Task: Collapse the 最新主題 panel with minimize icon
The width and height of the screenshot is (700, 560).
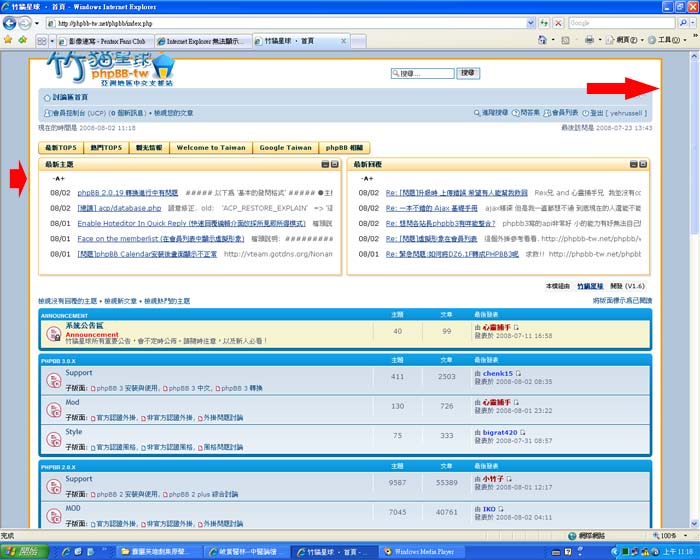Action: pyautogui.click(x=325, y=164)
